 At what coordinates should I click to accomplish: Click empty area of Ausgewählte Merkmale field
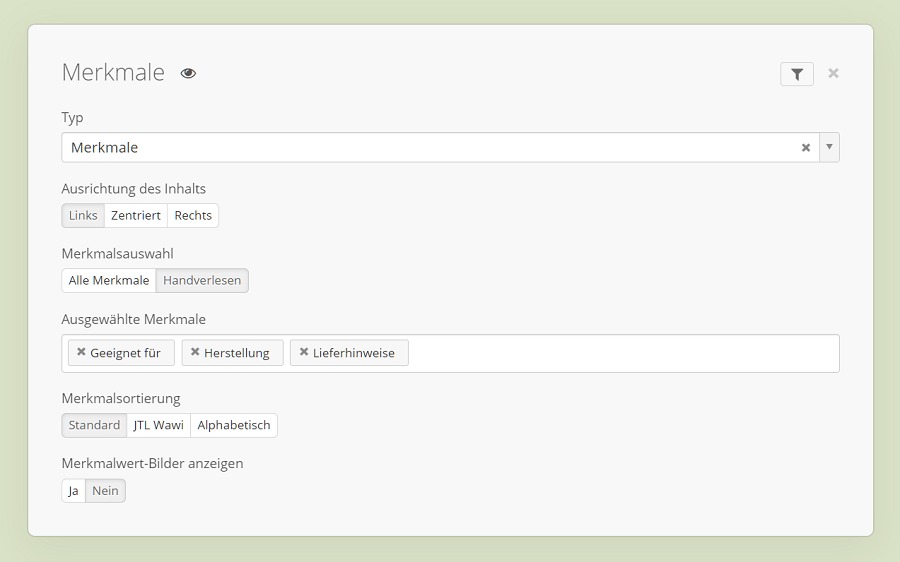(x=620, y=353)
